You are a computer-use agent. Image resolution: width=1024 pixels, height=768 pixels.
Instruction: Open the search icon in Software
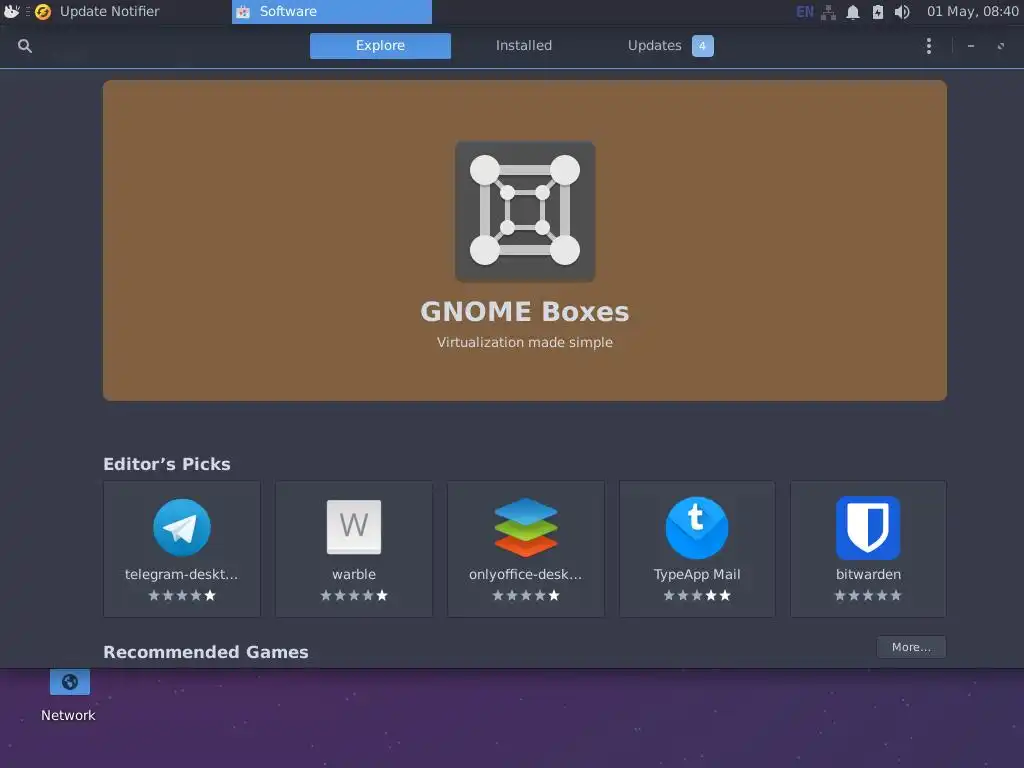click(25, 46)
